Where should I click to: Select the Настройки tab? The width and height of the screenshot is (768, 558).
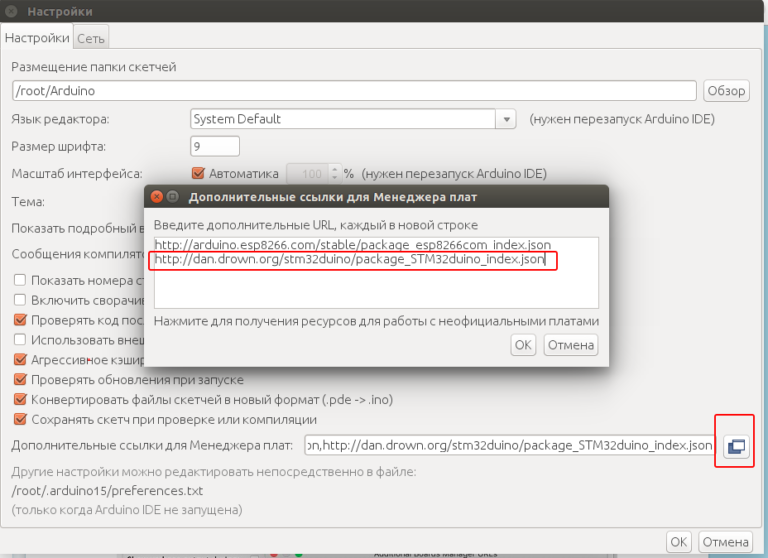(37, 38)
